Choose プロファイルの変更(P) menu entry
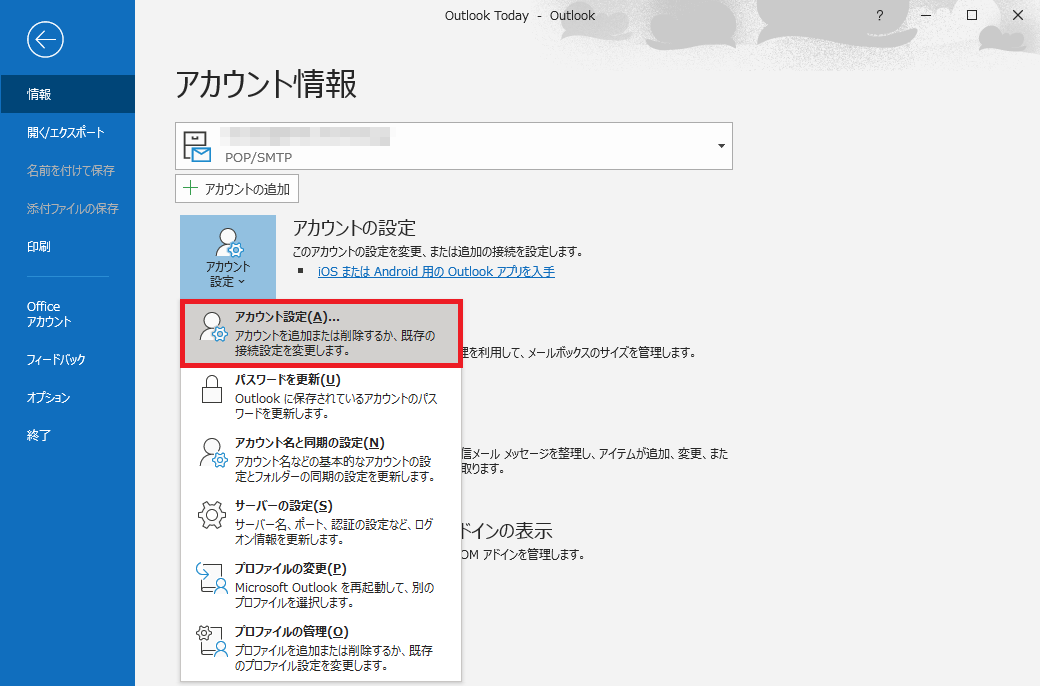 (321, 585)
